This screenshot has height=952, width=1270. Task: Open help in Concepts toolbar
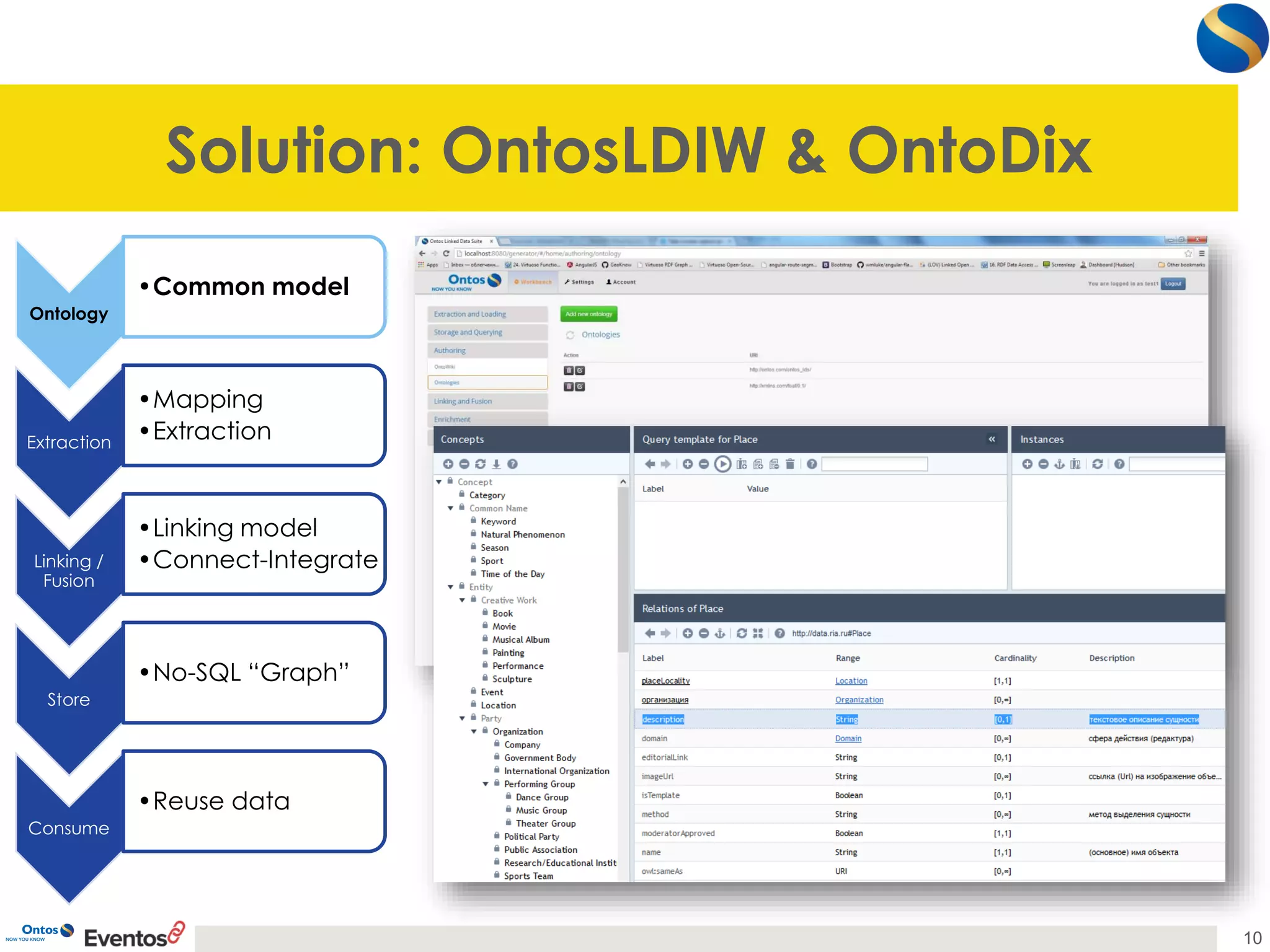click(512, 464)
